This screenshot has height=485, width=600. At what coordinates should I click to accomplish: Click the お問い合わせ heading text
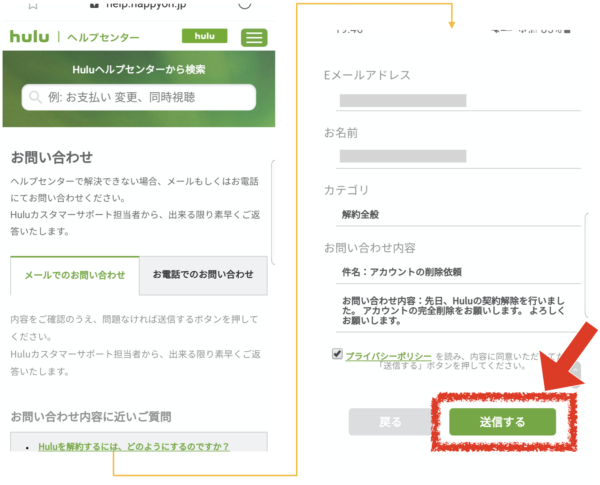tap(52, 157)
